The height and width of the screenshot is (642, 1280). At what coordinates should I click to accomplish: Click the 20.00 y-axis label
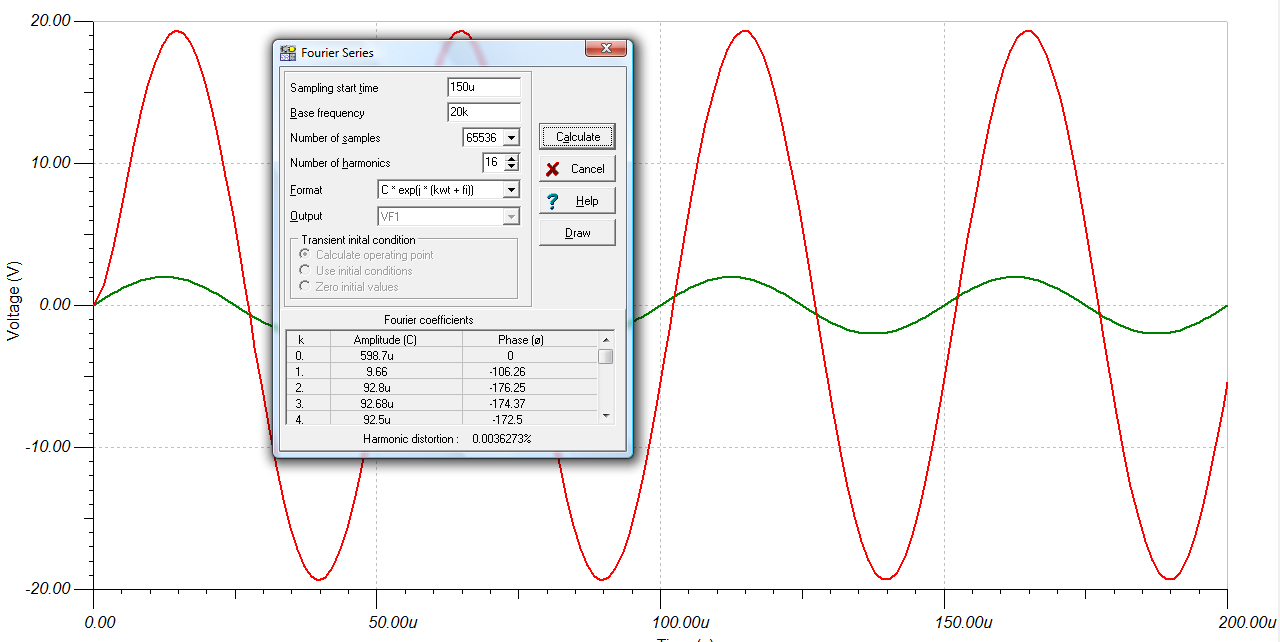tap(49, 21)
